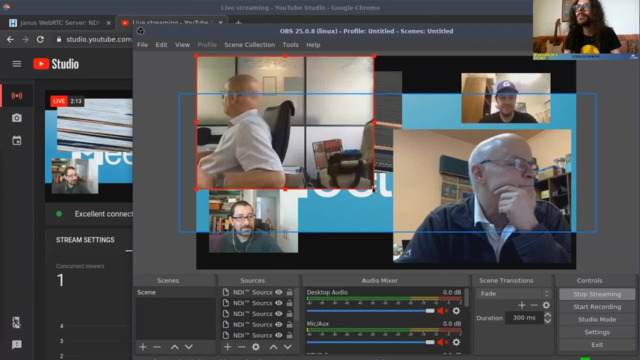Unmute Mic/Aux with the red speaker icon
Viewport: 640px width, 360px height.
tap(442, 342)
